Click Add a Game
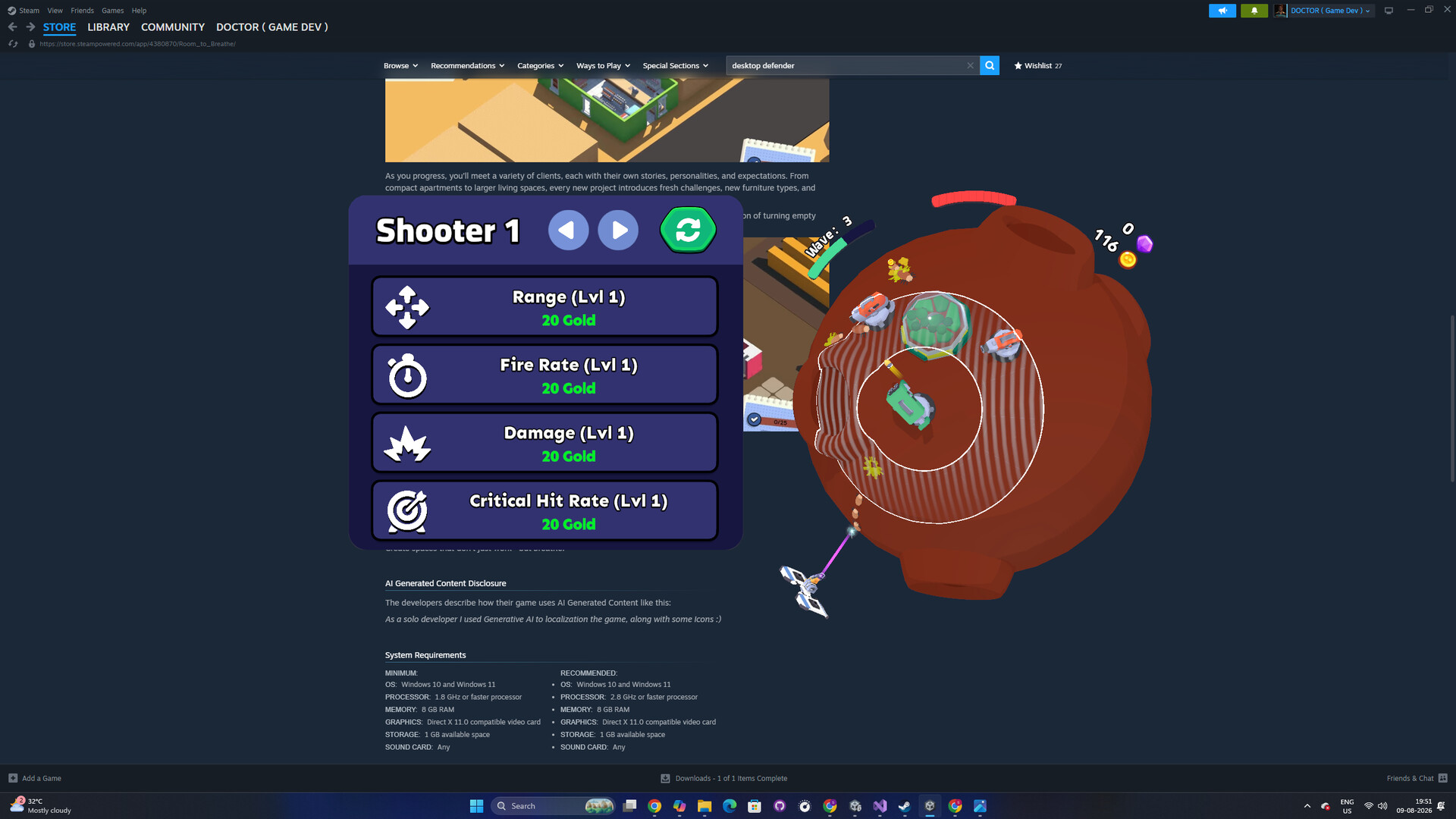The image size is (1456, 819). tap(35, 778)
